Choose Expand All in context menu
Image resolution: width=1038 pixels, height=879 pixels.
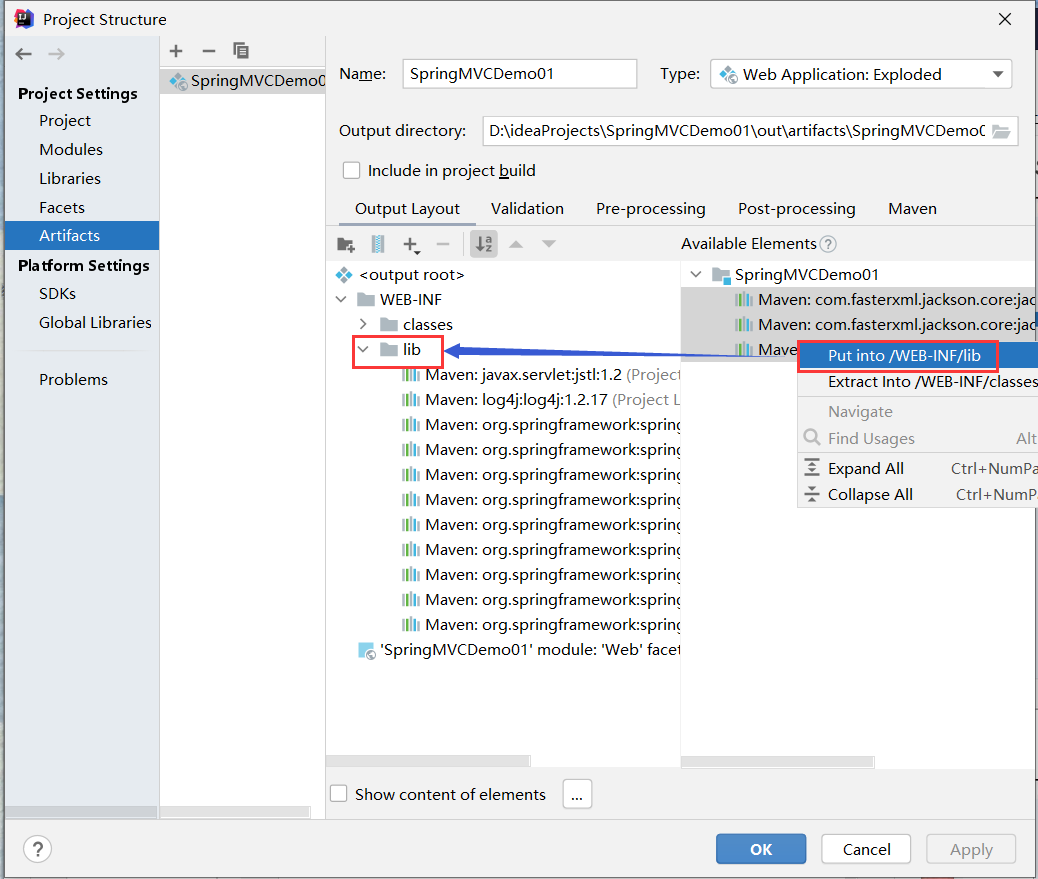919,469
